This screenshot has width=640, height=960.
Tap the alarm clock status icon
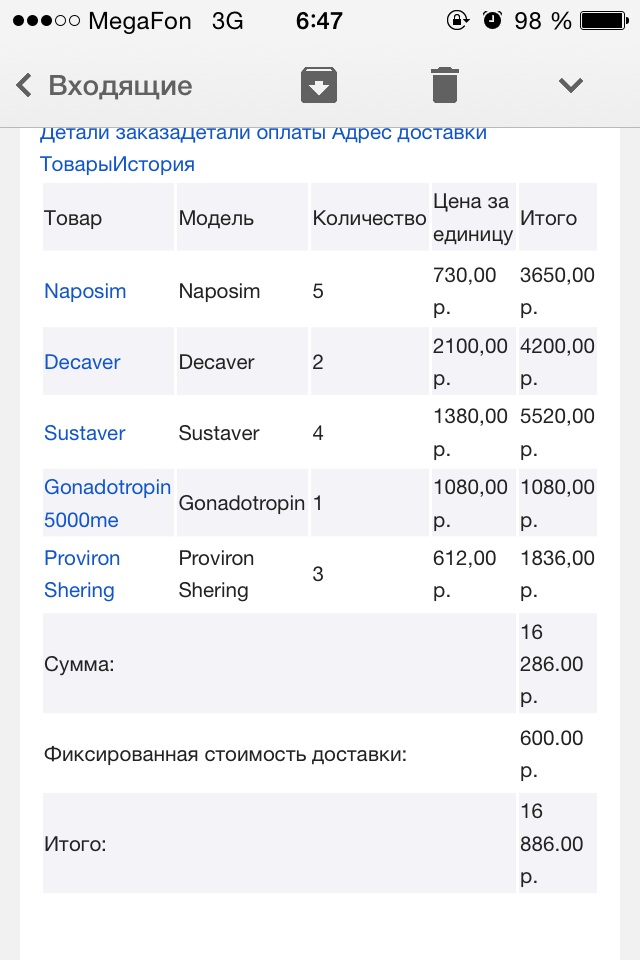tap(491, 20)
